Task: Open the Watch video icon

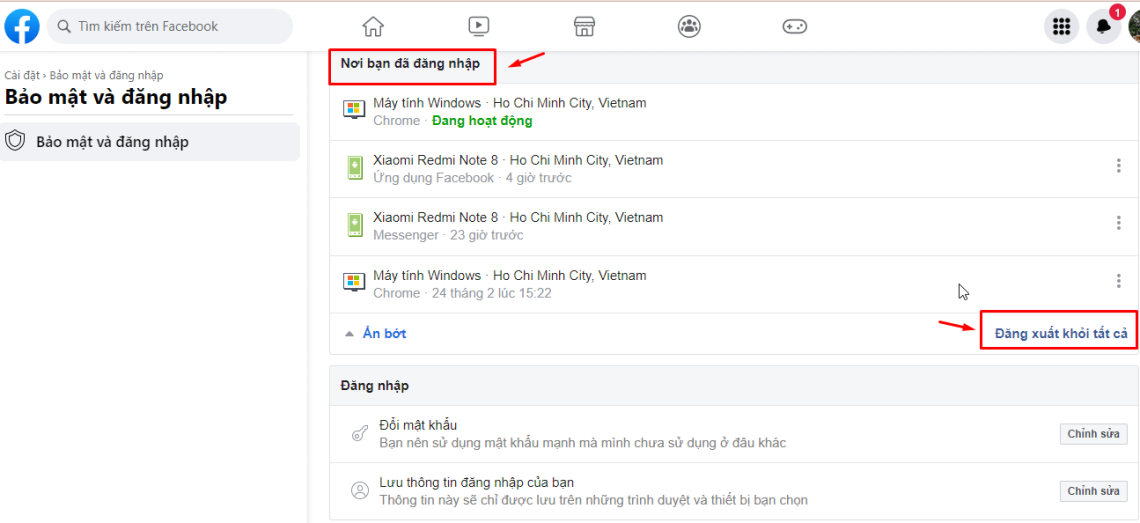Action: coord(478,27)
